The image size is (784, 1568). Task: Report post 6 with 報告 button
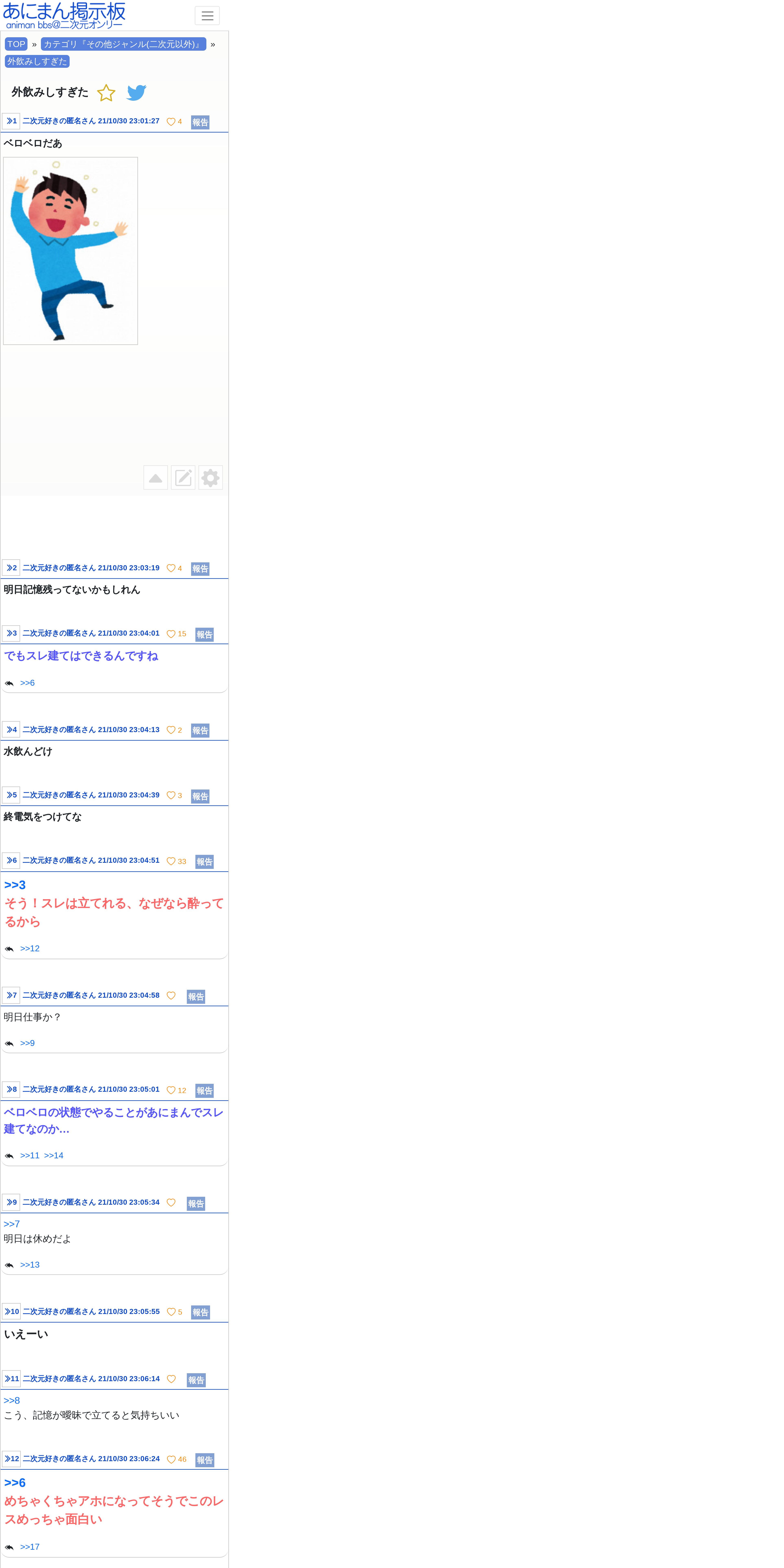(x=205, y=862)
